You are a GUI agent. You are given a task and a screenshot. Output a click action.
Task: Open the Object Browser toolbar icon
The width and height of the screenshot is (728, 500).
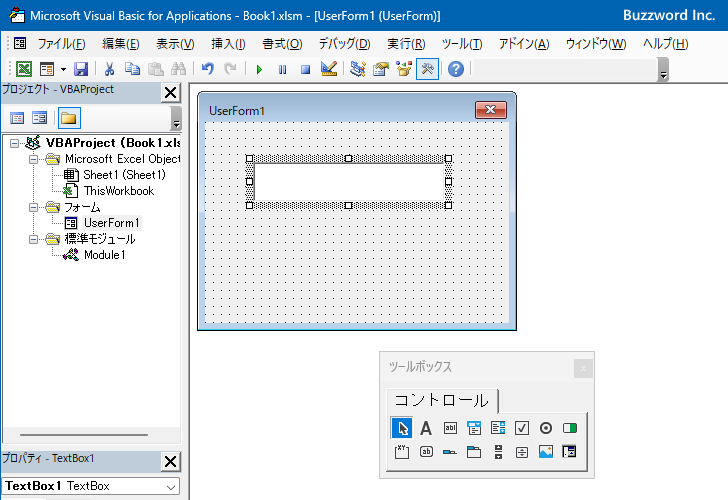pos(404,69)
